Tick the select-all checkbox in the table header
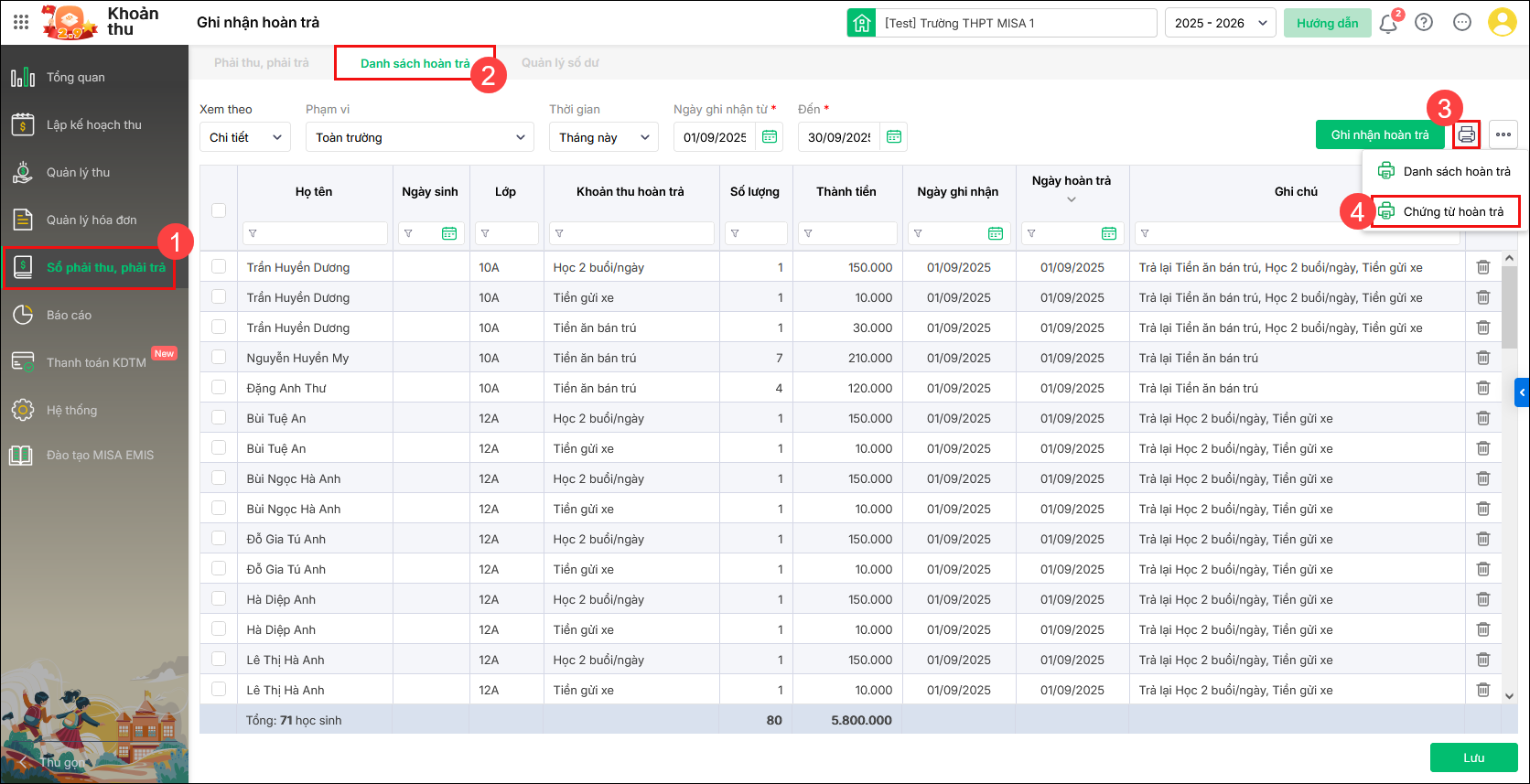The width and height of the screenshot is (1530, 784). [x=219, y=209]
